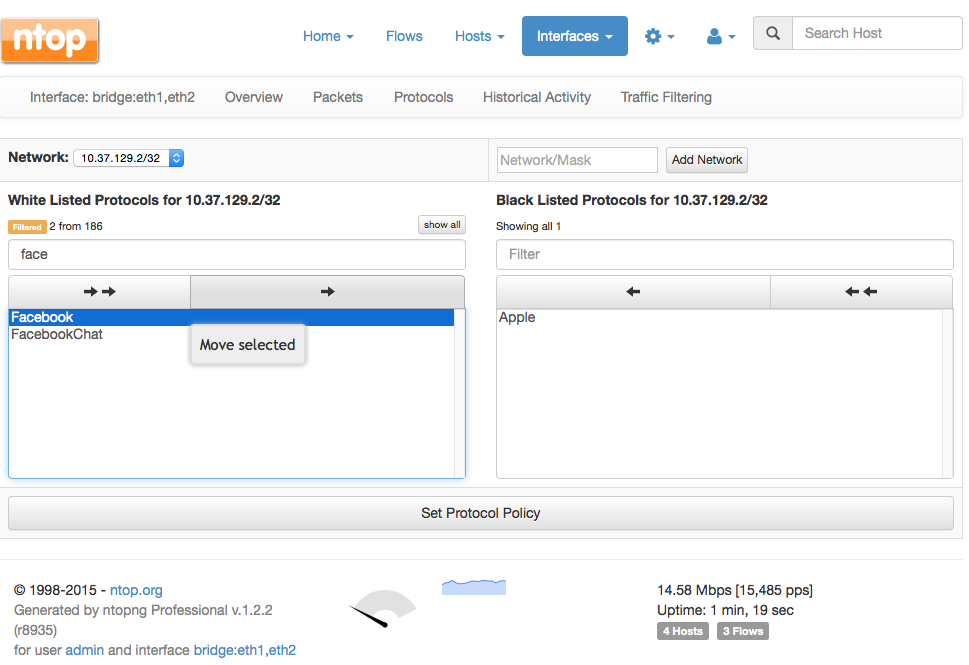The height and width of the screenshot is (665, 969).
Task: Click the blue throughput sparkline chart
Action: [474, 587]
